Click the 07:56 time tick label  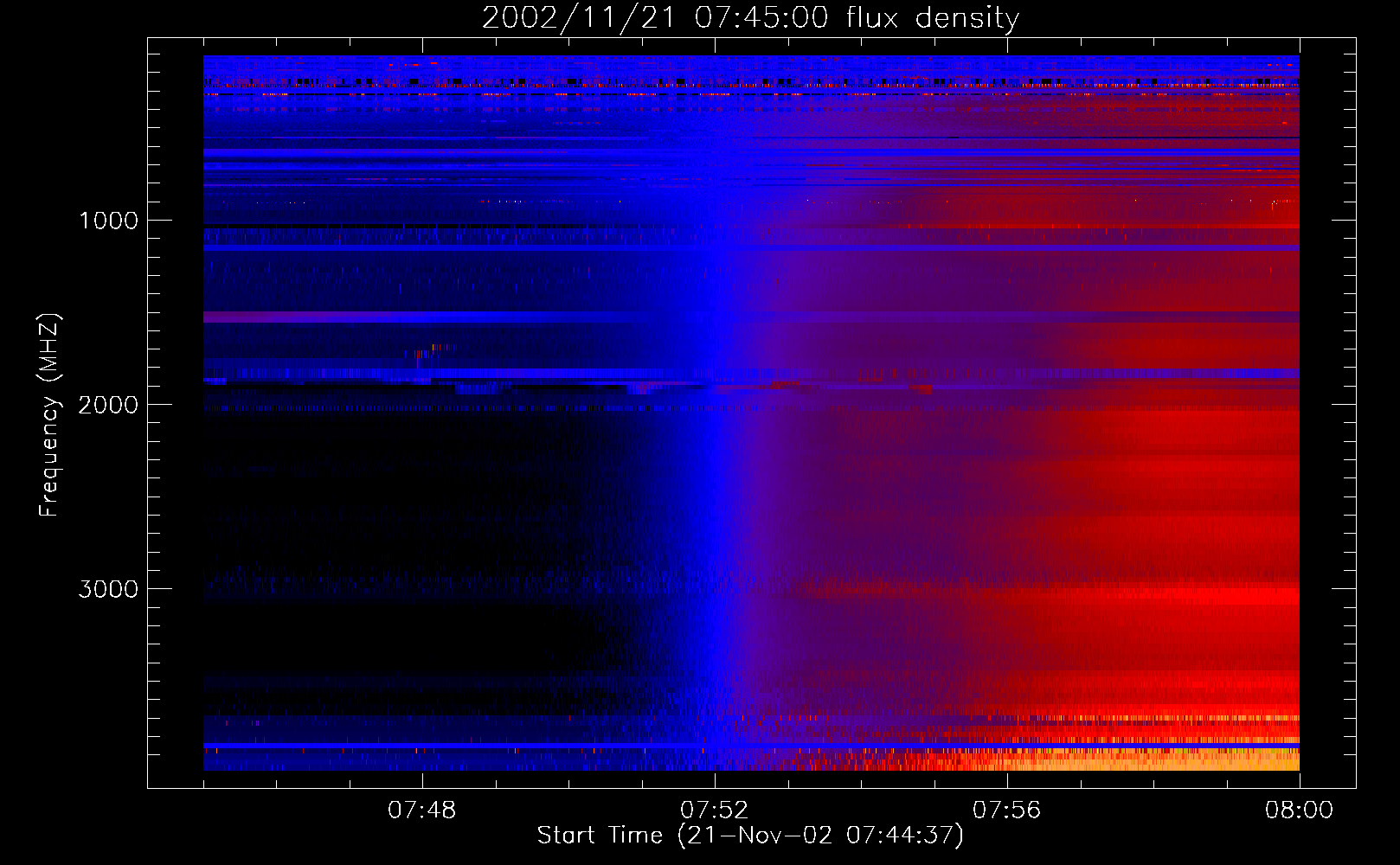[1007, 811]
